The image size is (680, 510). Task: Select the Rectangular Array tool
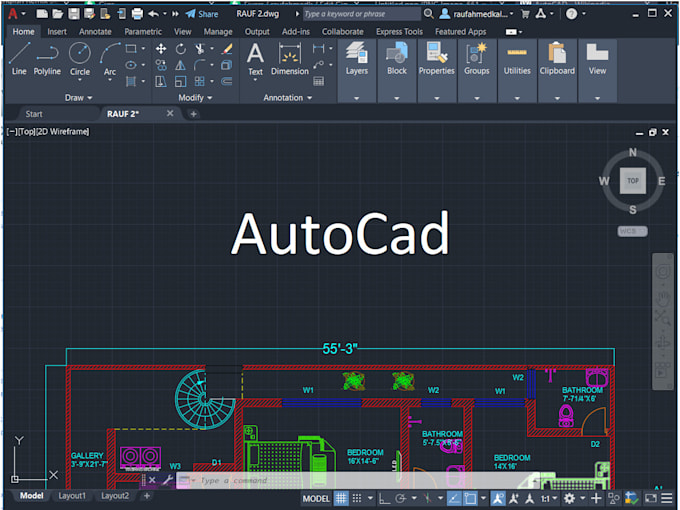click(200, 81)
